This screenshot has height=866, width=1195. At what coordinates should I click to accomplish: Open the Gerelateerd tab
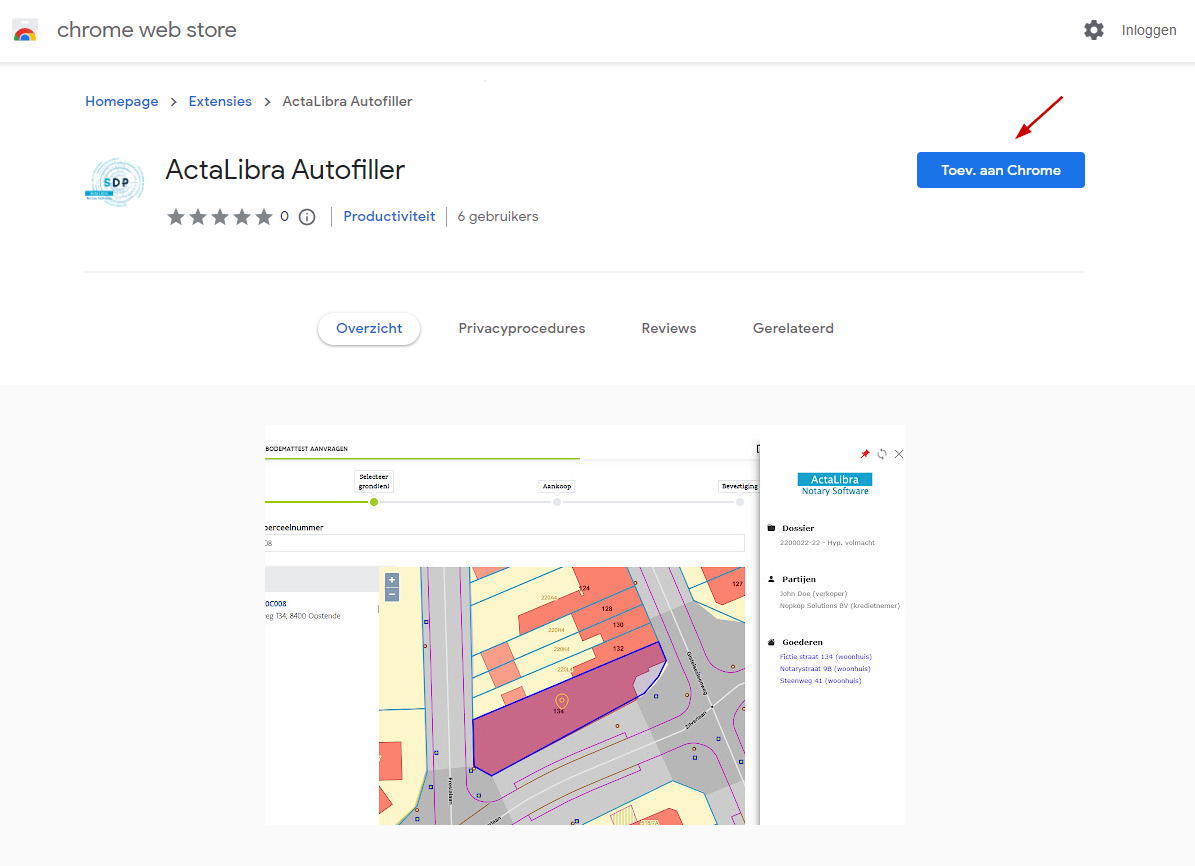point(793,329)
